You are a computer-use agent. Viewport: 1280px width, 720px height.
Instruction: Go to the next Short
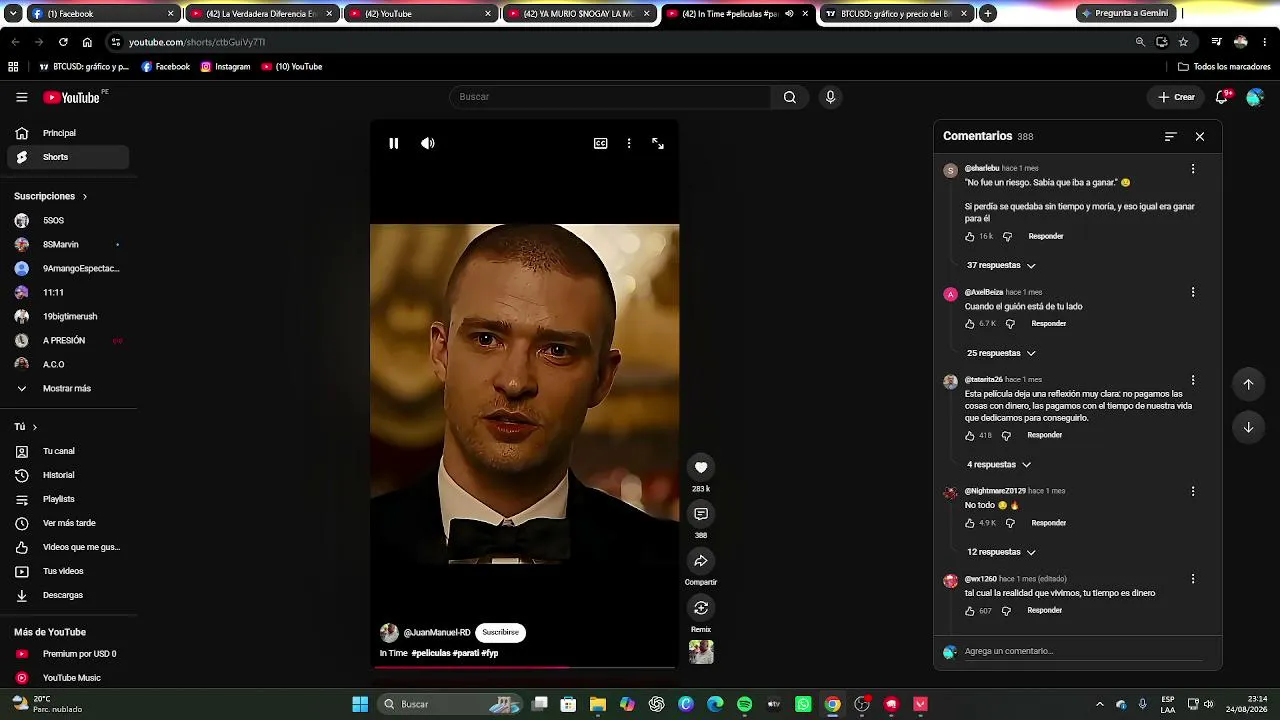tap(1248, 427)
